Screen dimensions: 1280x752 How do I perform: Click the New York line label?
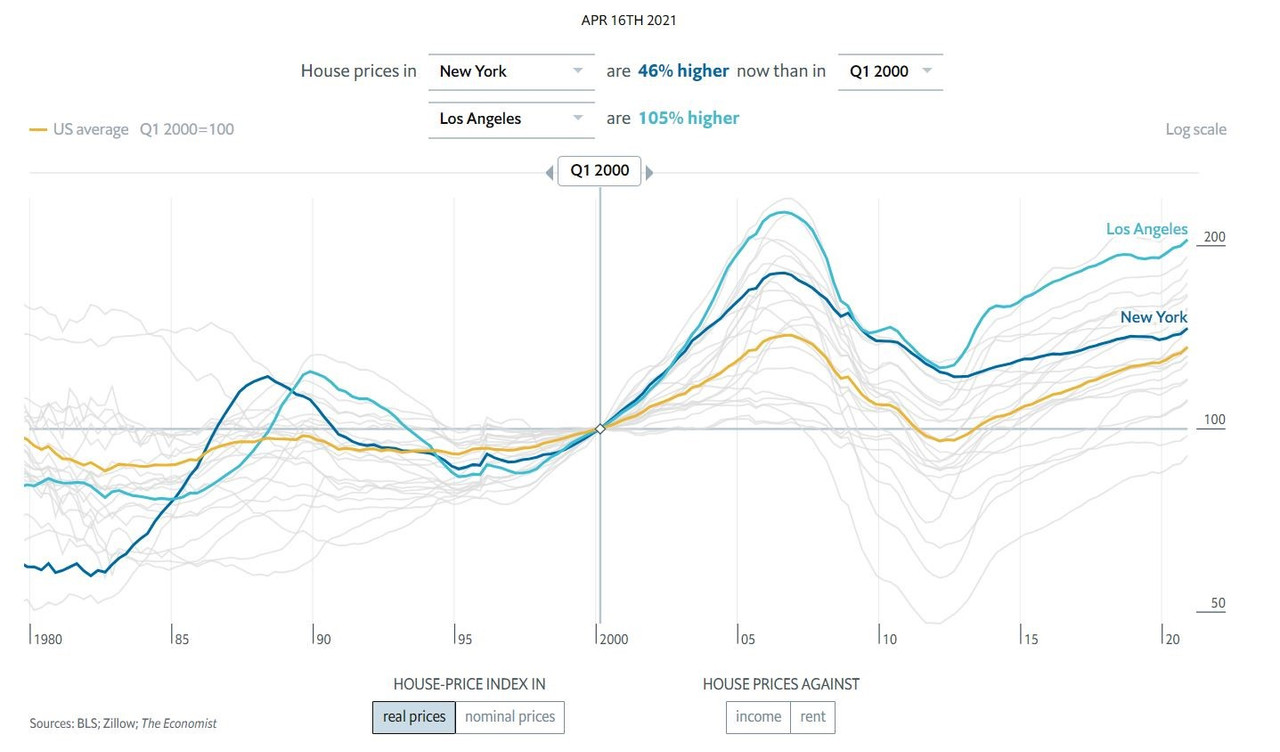[1153, 317]
